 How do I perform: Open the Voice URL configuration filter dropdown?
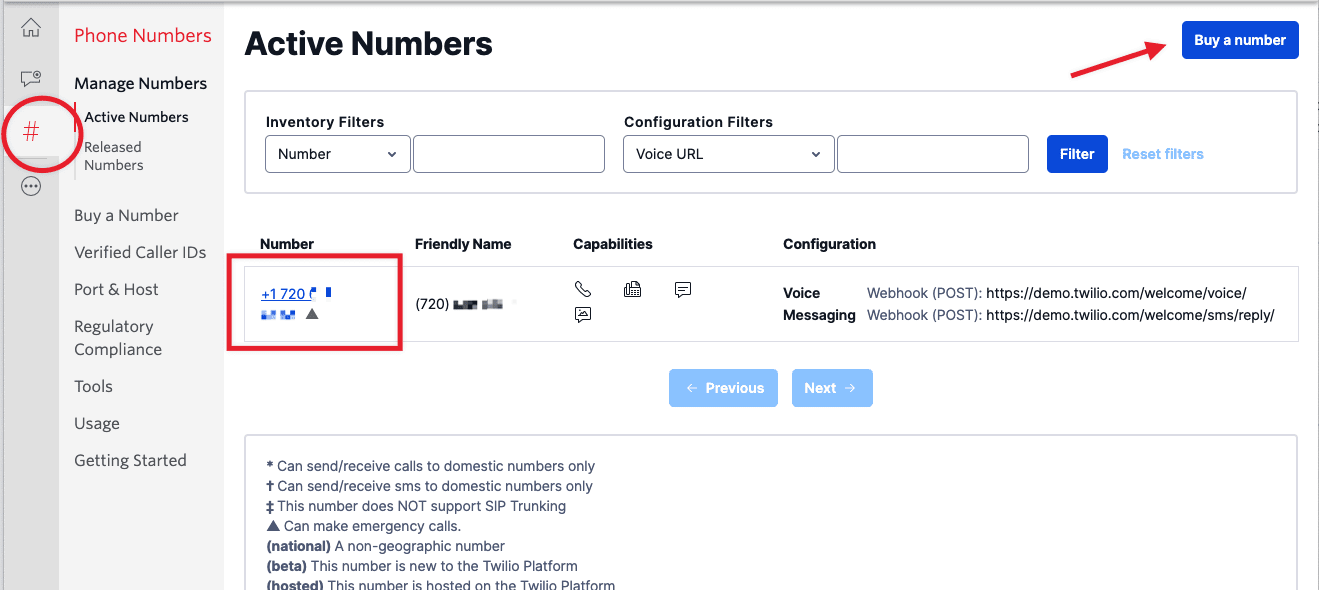click(x=728, y=153)
